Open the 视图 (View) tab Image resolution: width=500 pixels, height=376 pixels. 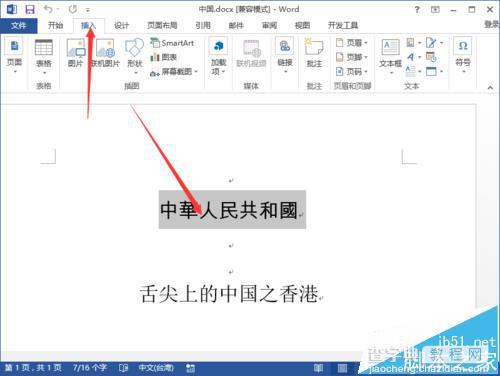point(302,25)
